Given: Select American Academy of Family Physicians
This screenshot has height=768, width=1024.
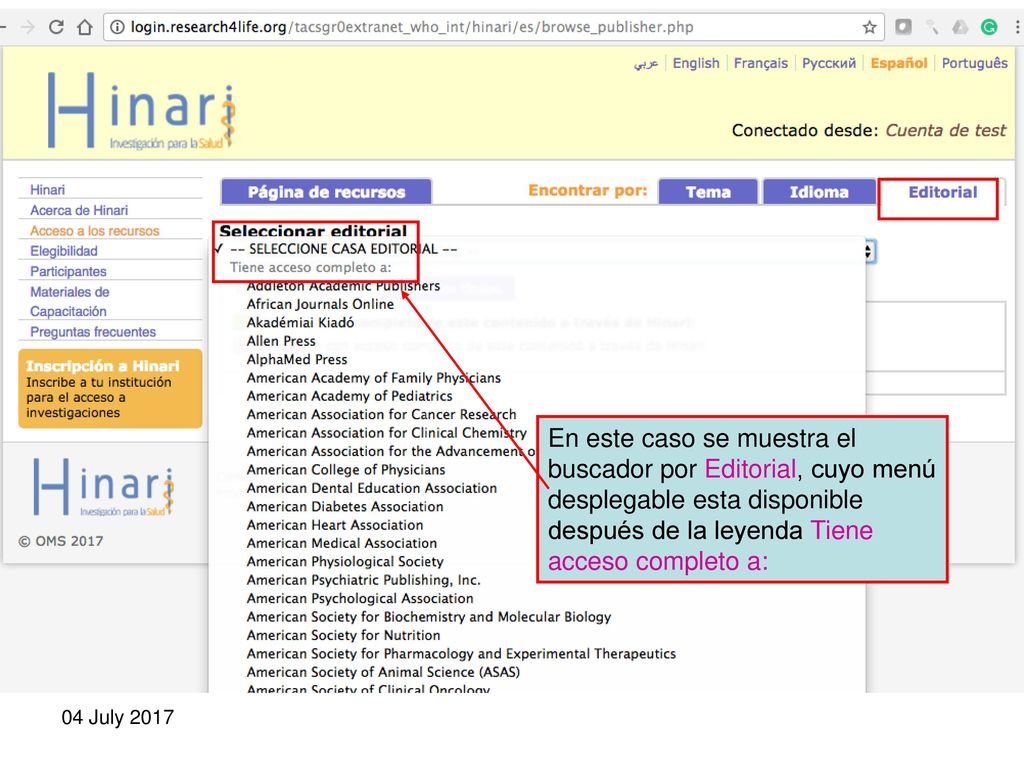Looking at the screenshot, I should coord(374,378).
